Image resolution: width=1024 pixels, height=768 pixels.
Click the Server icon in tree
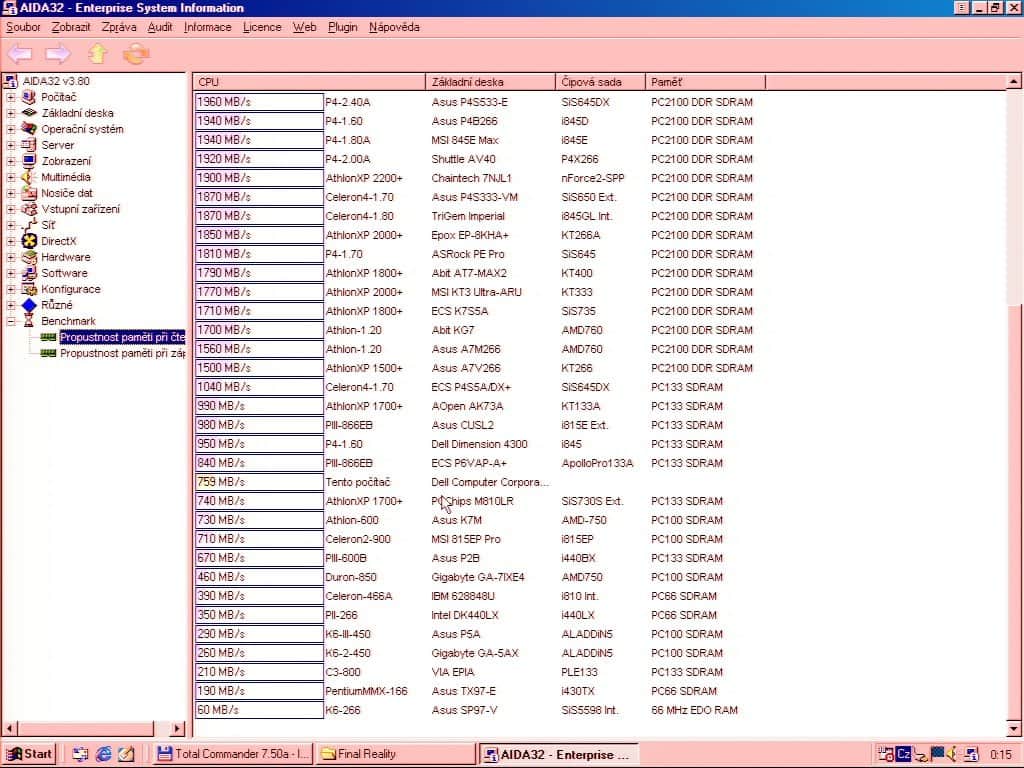click(29, 145)
